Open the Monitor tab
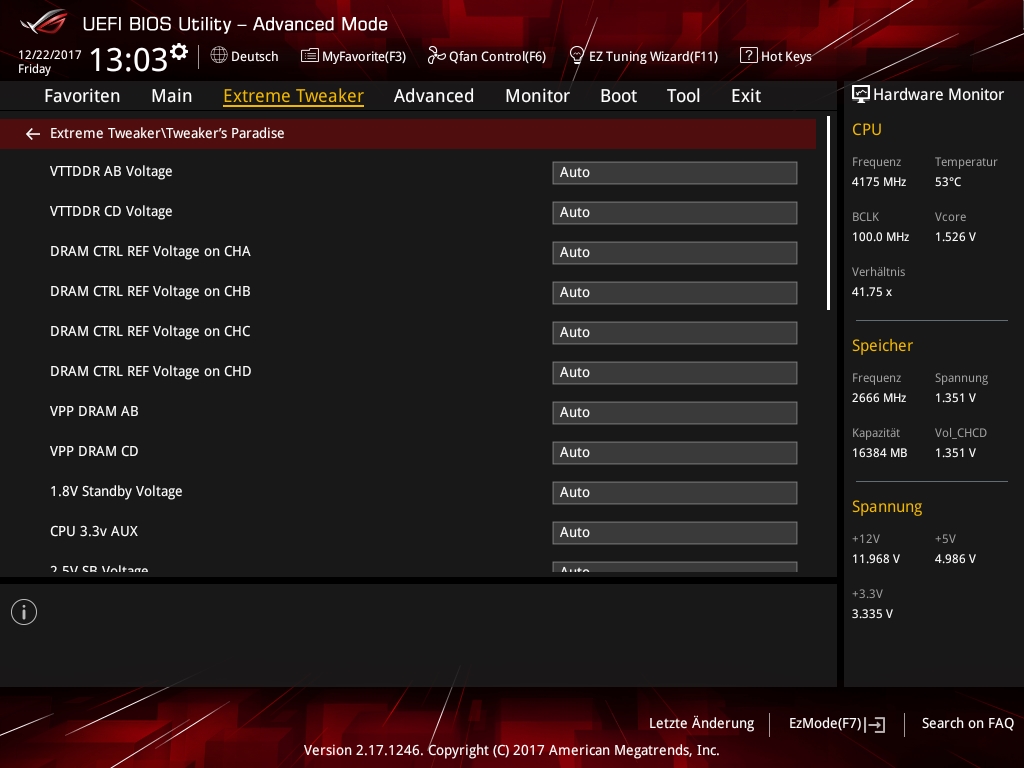 [x=537, y=96]
